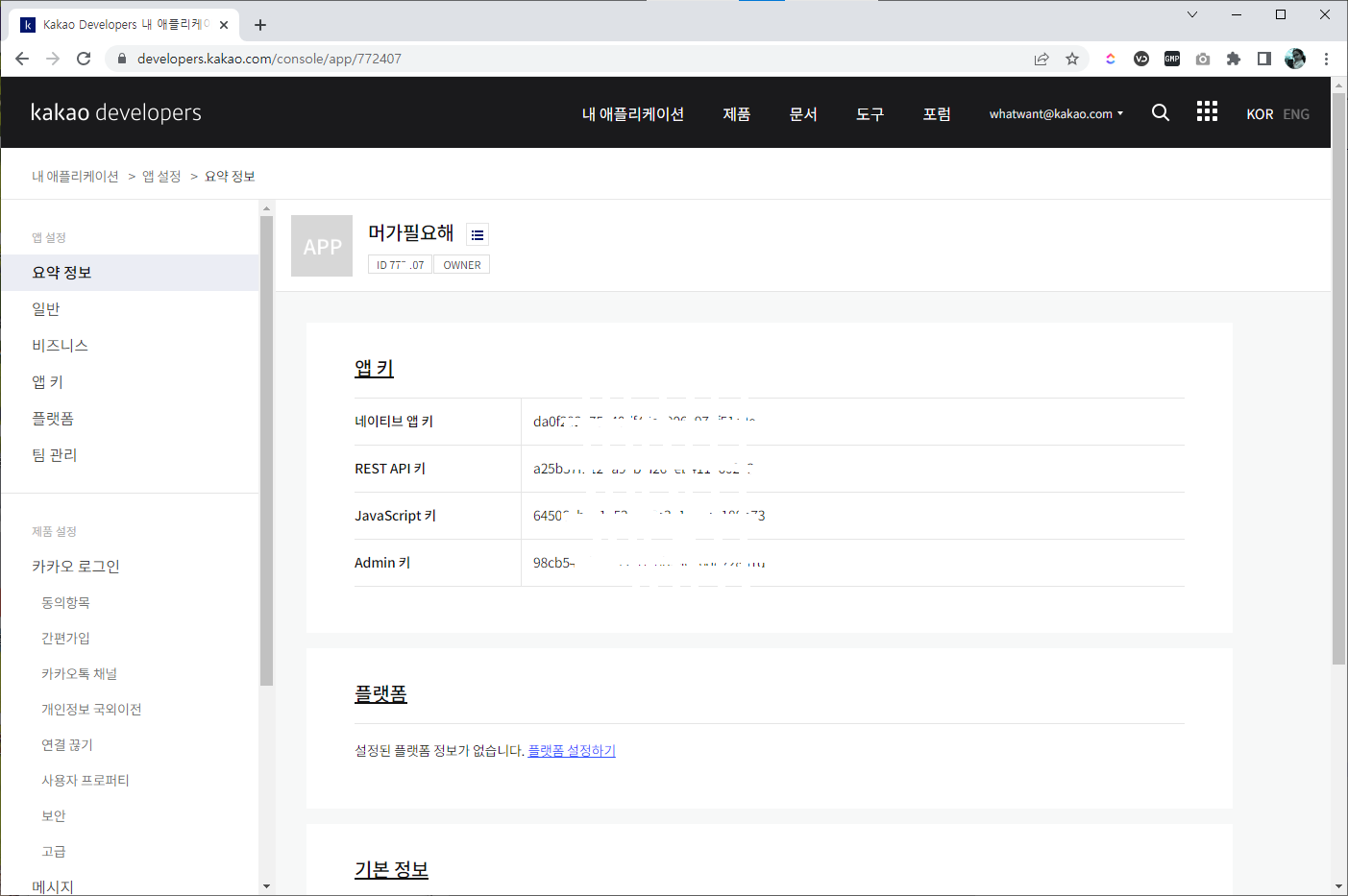The width and height of the screenshot is (1348, 896).
Task: Click the browser address bar URL
Action: click(x=269, y=59)
